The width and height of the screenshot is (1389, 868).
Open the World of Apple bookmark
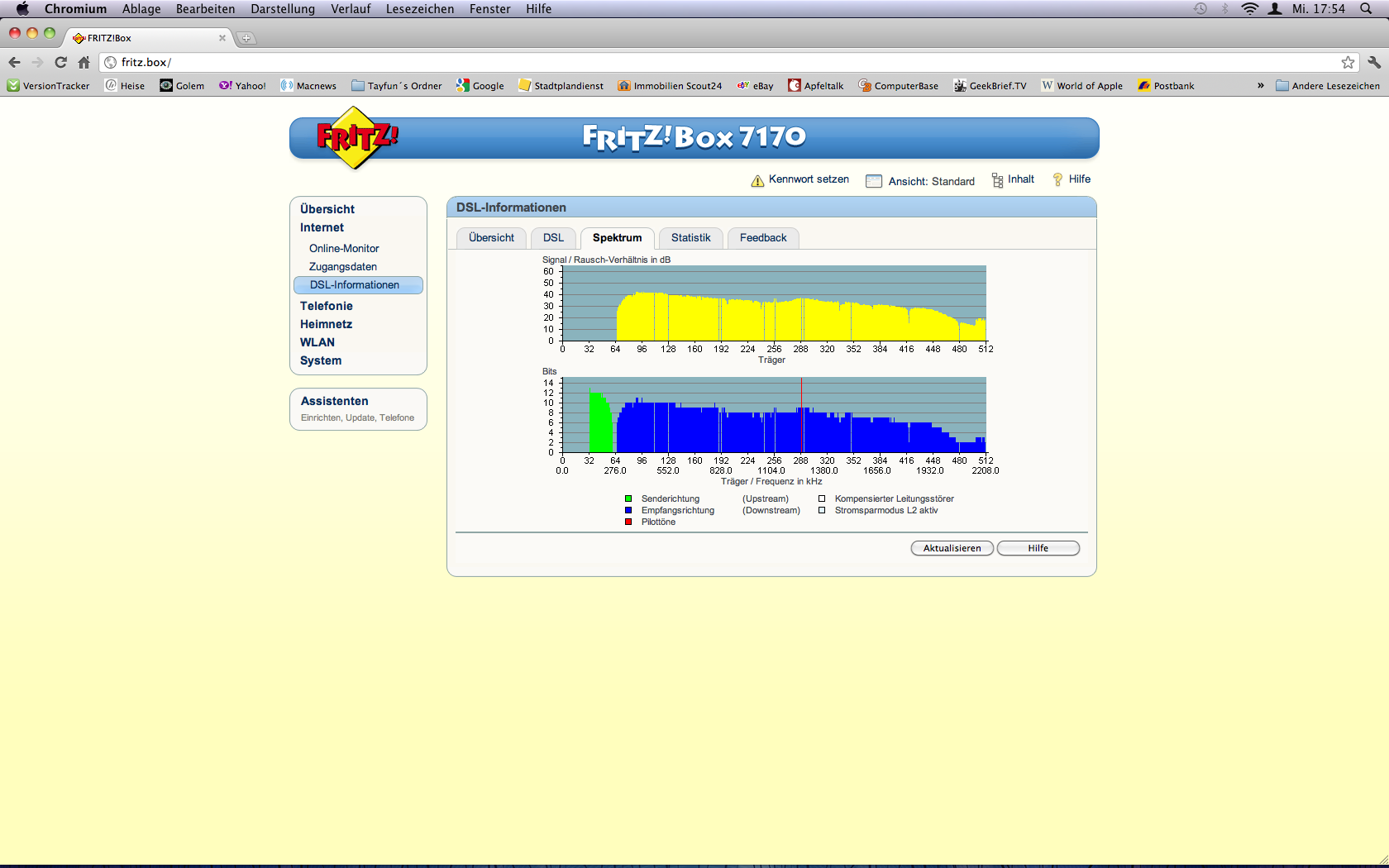[1082, 86]
